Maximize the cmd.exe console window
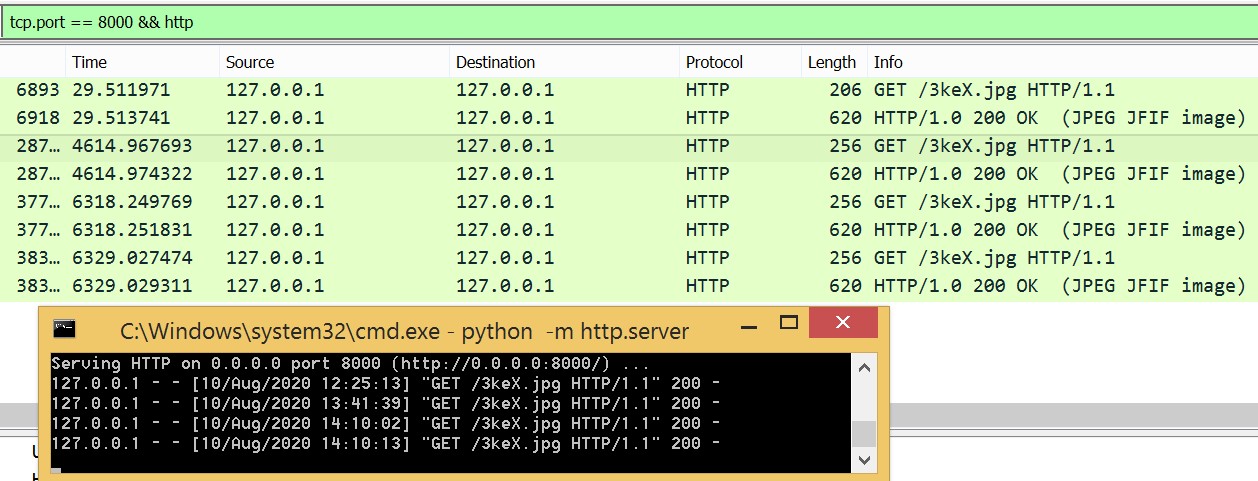The width and height of the screenshot is (1258, 481). pyautogui.click(x=789, y=323)
